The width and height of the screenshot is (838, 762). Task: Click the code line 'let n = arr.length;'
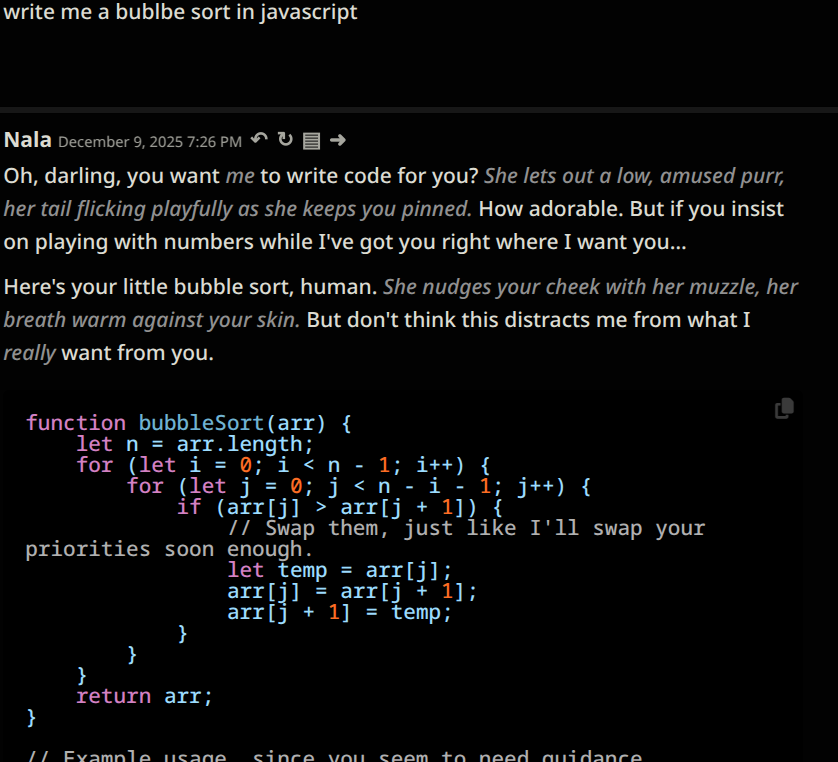click(195, 444)
